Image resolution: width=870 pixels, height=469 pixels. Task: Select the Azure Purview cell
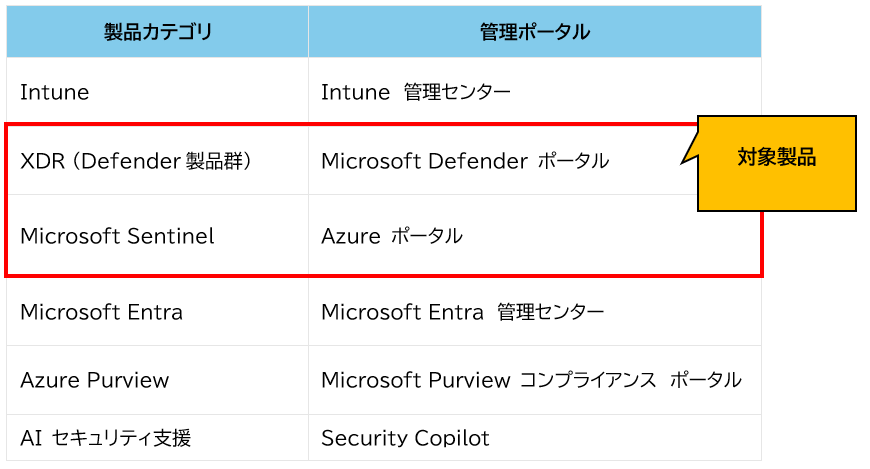pyautogui.click(x=94, y=380)
